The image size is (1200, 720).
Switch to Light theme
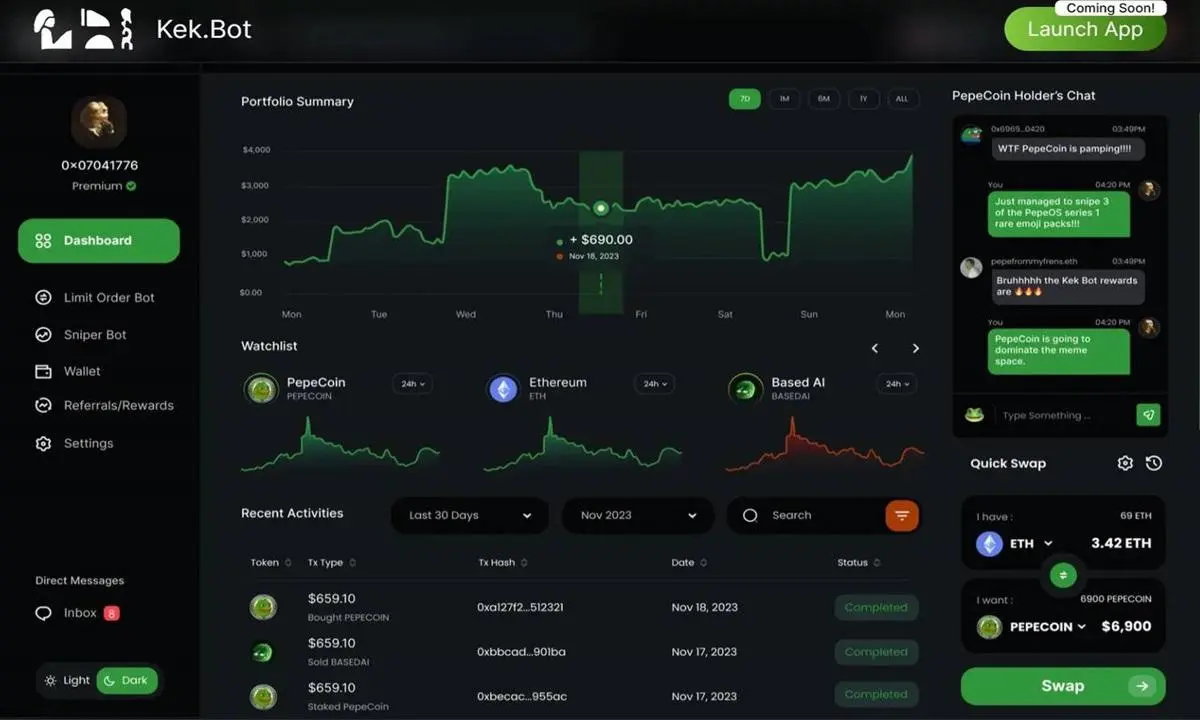click(68, 680)
